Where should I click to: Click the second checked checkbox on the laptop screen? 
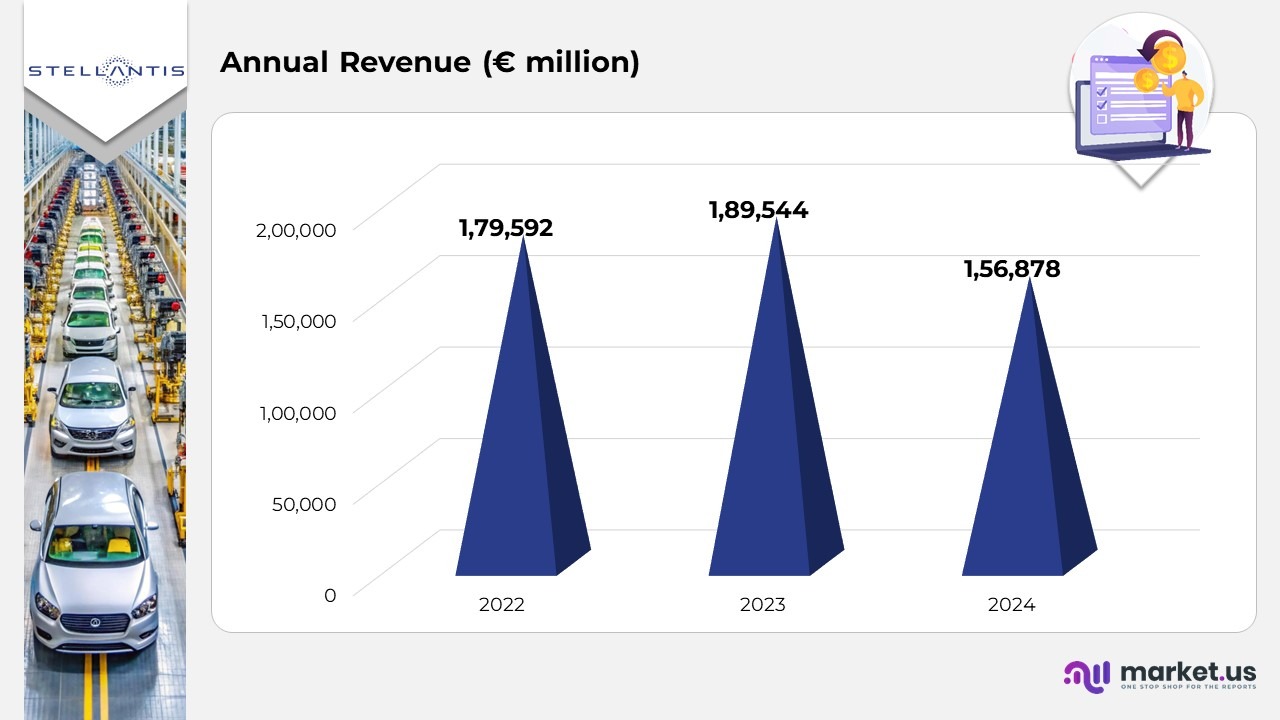(1102, 103)
